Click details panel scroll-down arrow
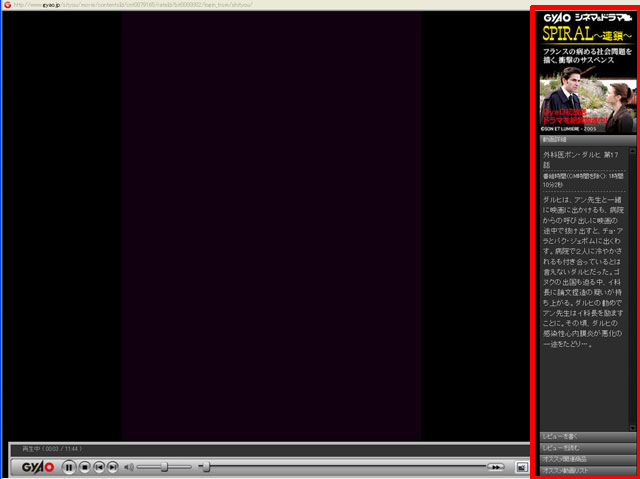 coord(633,428)
